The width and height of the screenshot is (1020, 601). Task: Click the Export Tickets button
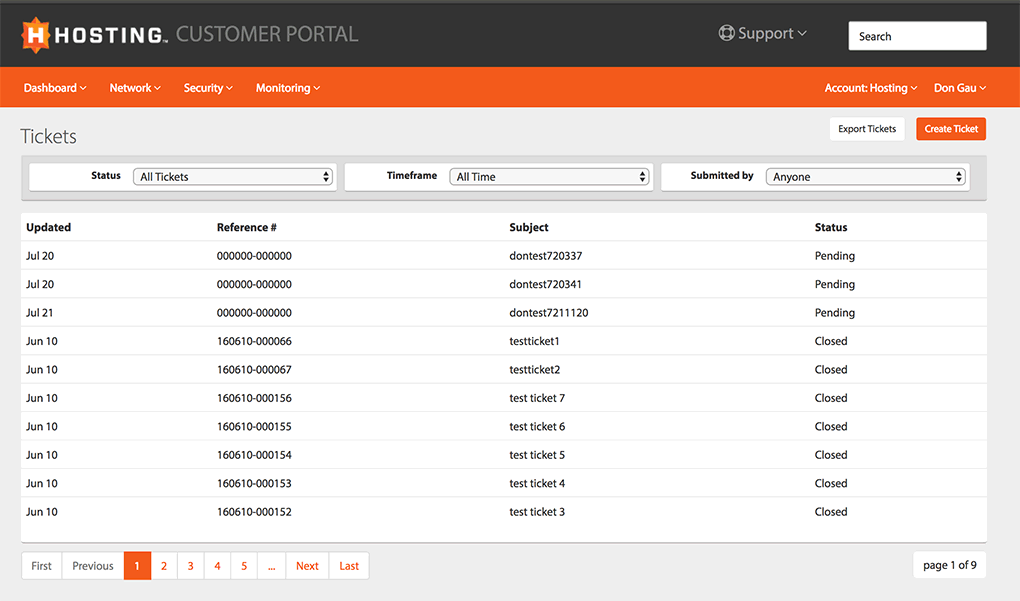pyautogui.click(x=867, y=129)
